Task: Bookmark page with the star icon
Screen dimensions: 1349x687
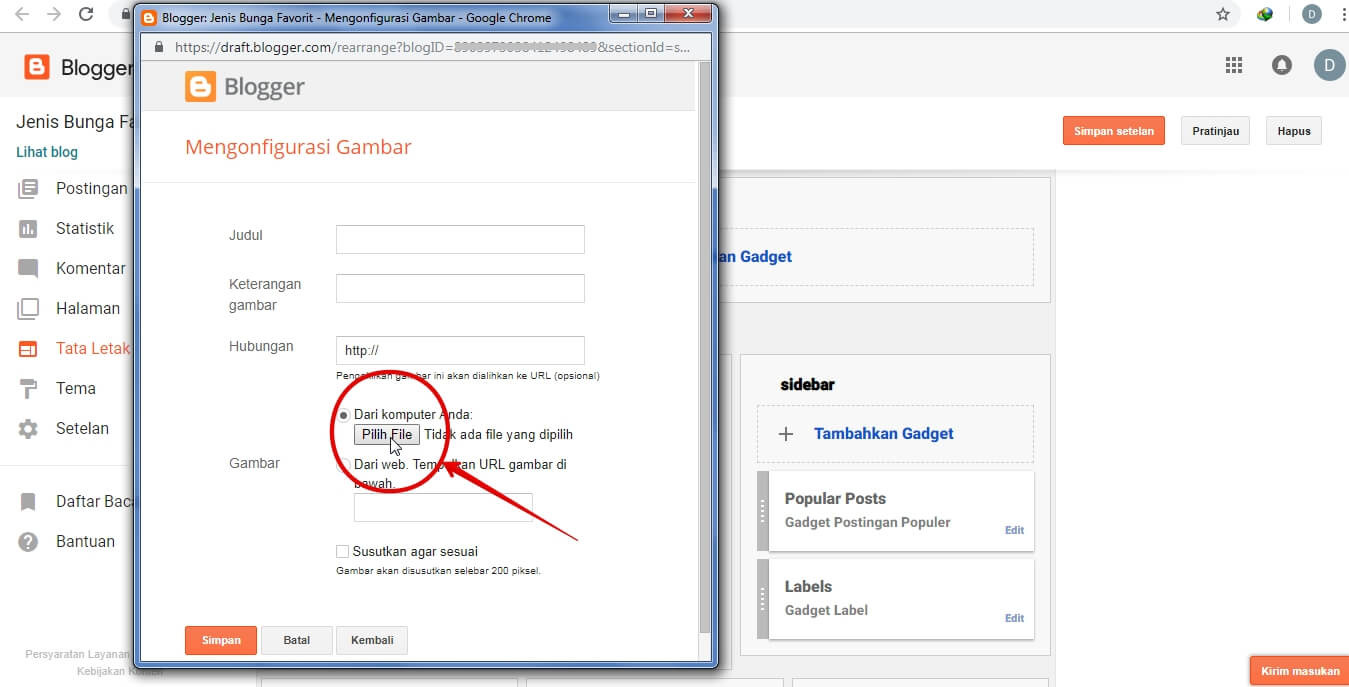Action: pyautogui.click(x=1223, y=14)
